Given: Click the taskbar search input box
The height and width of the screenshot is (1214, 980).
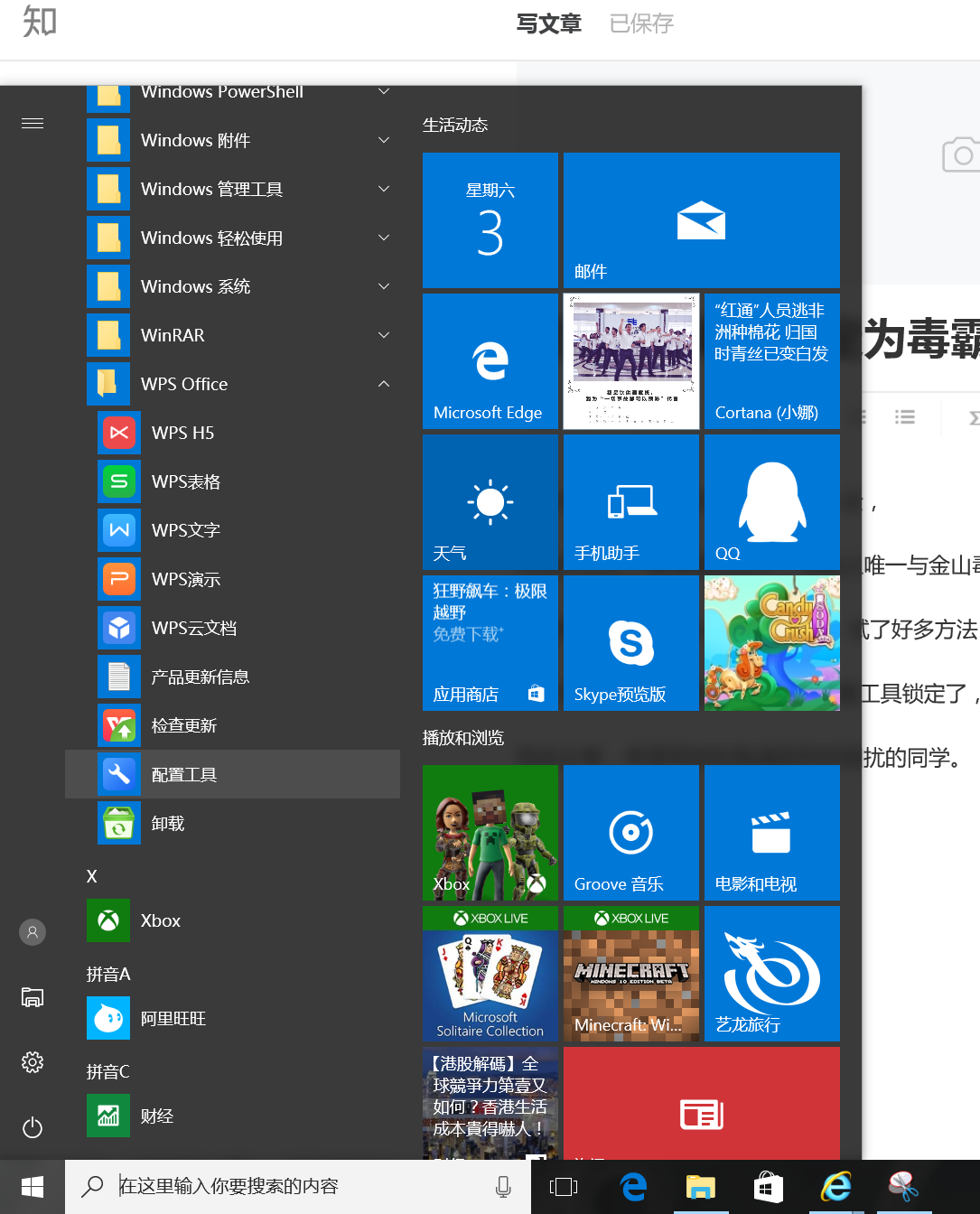Looking at the screenshot, I should tap(298, 1187).
